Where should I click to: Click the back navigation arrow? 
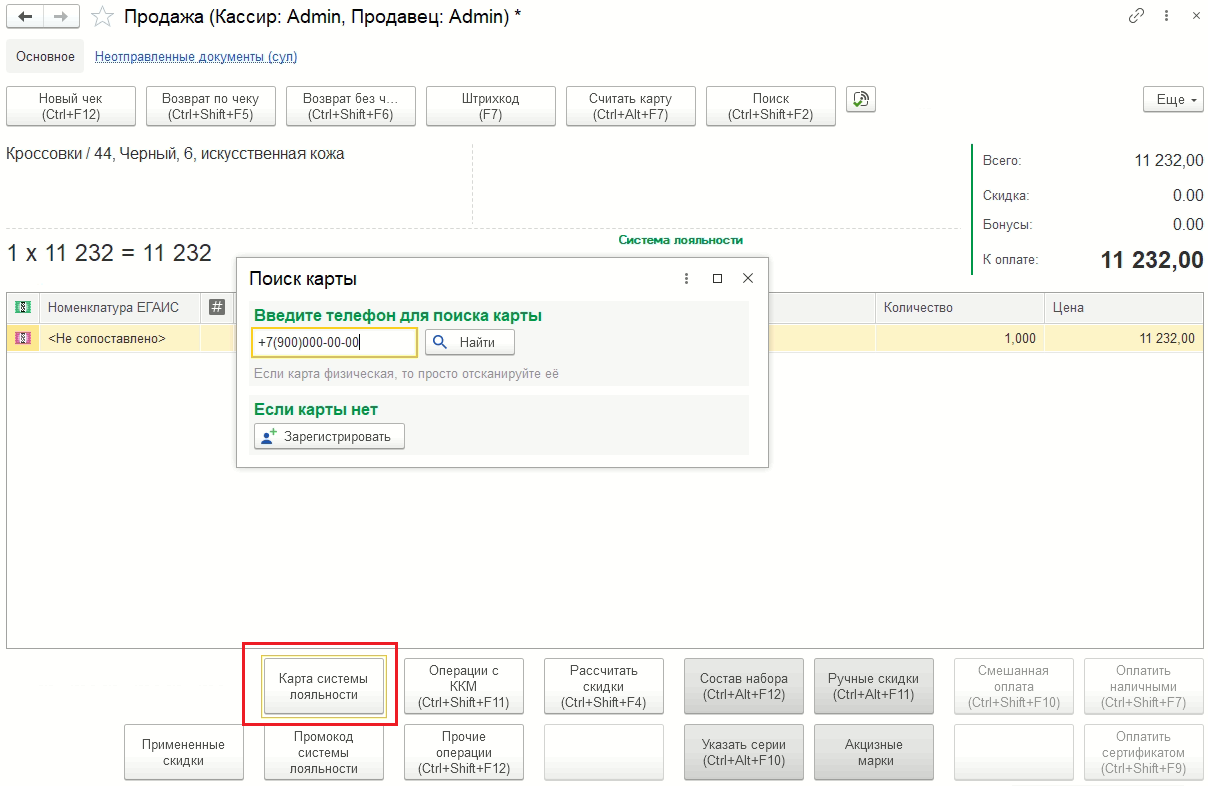click(26, 17)
